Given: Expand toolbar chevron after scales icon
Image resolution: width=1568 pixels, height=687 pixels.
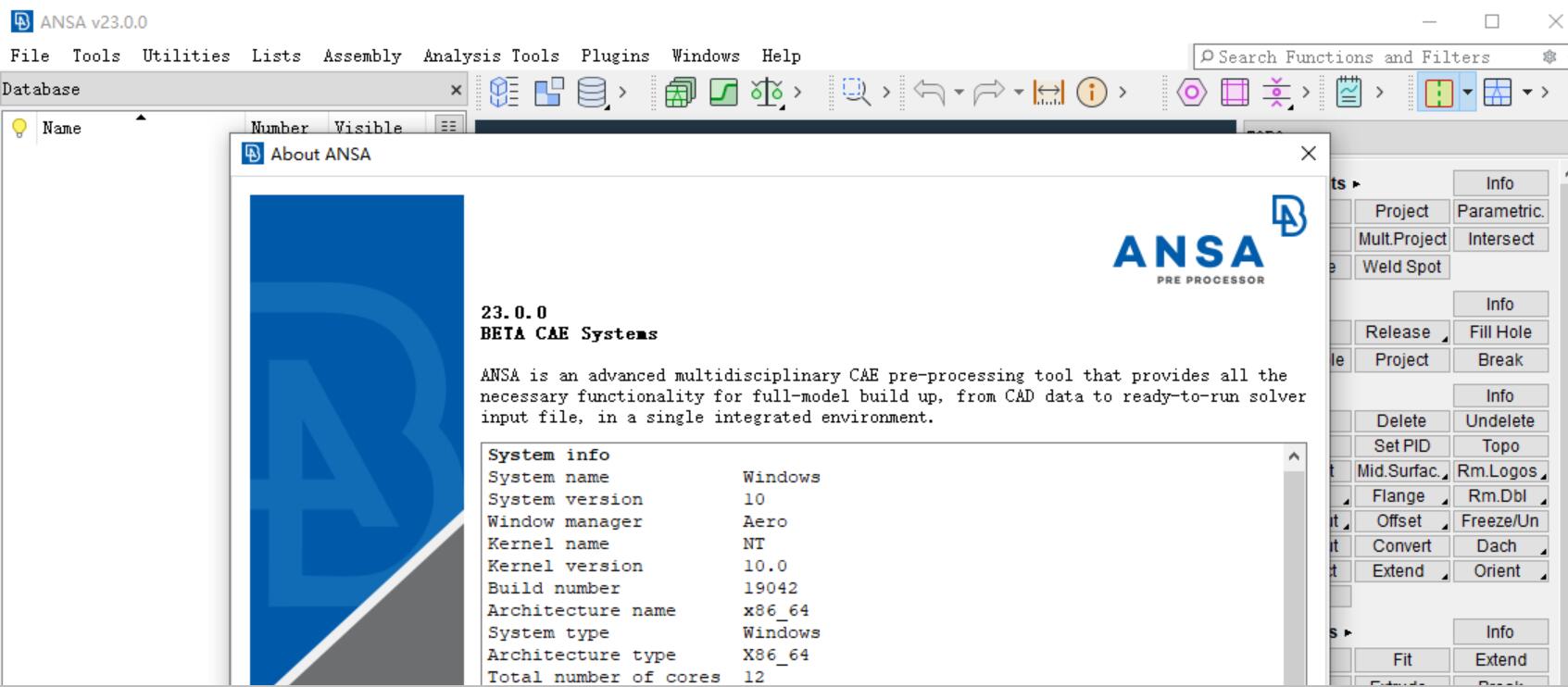Looking at the screenshot, I should (798, 92).
